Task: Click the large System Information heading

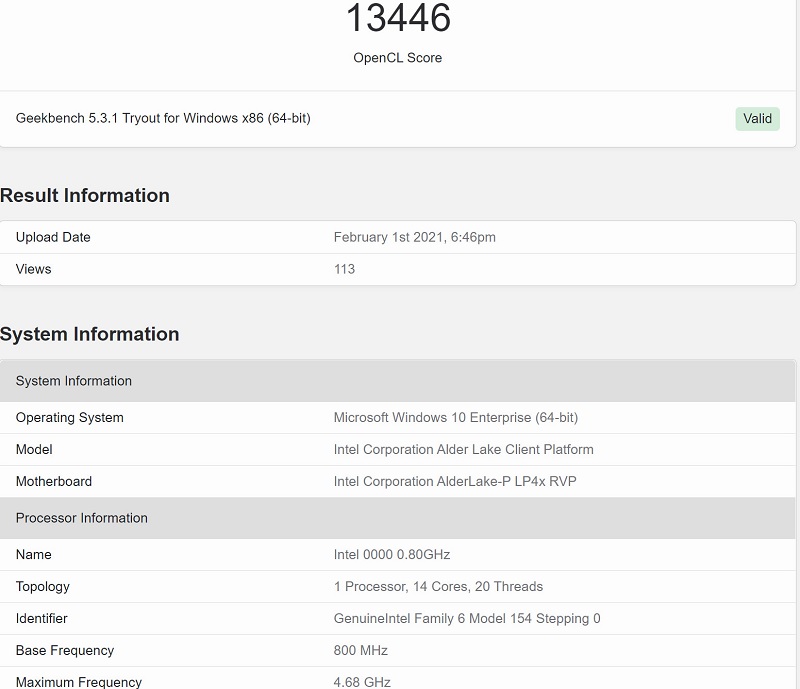Action: click(x=90, y=334)
